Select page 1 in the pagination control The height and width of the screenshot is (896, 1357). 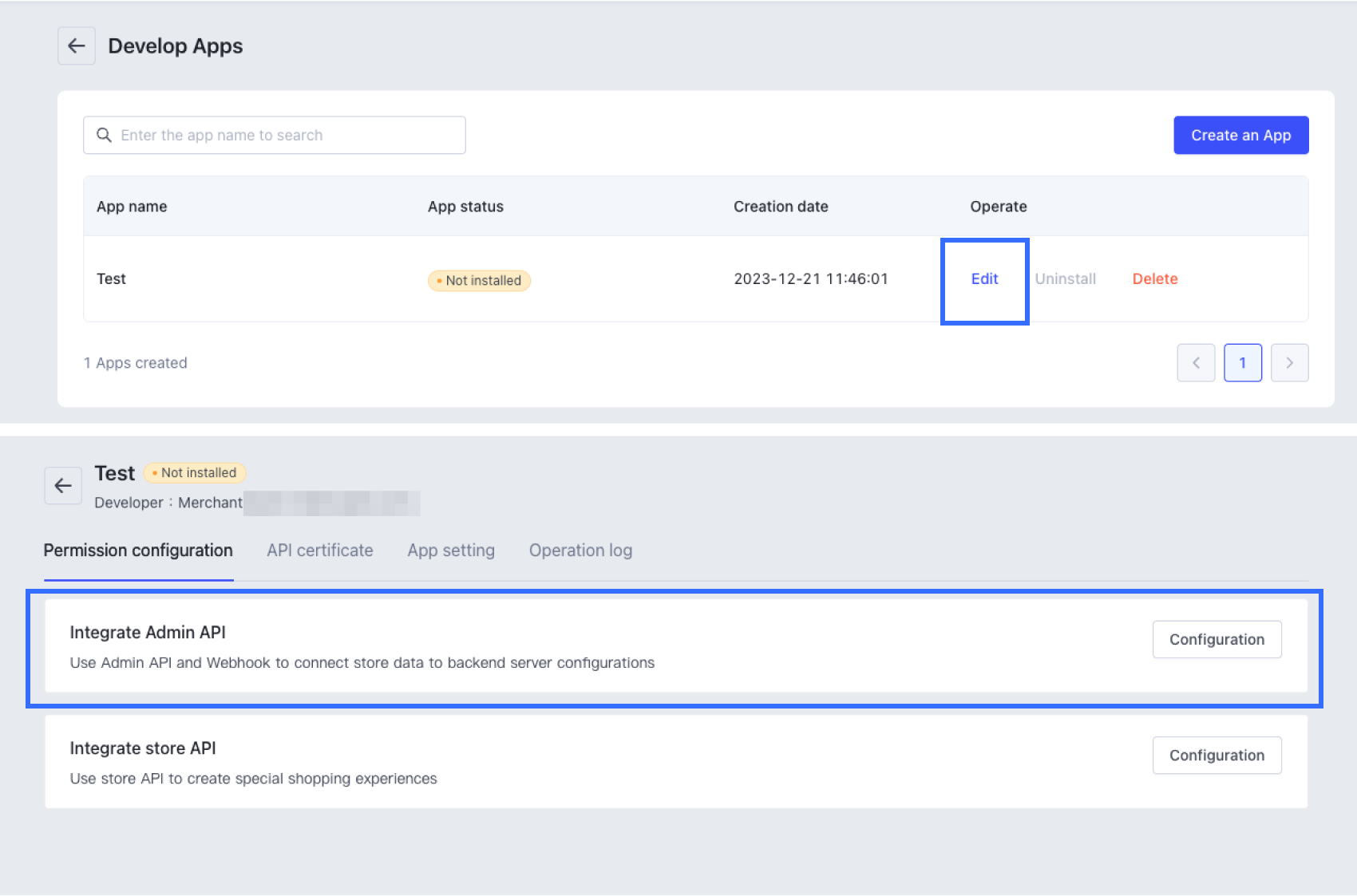(x=1243, y=362)
